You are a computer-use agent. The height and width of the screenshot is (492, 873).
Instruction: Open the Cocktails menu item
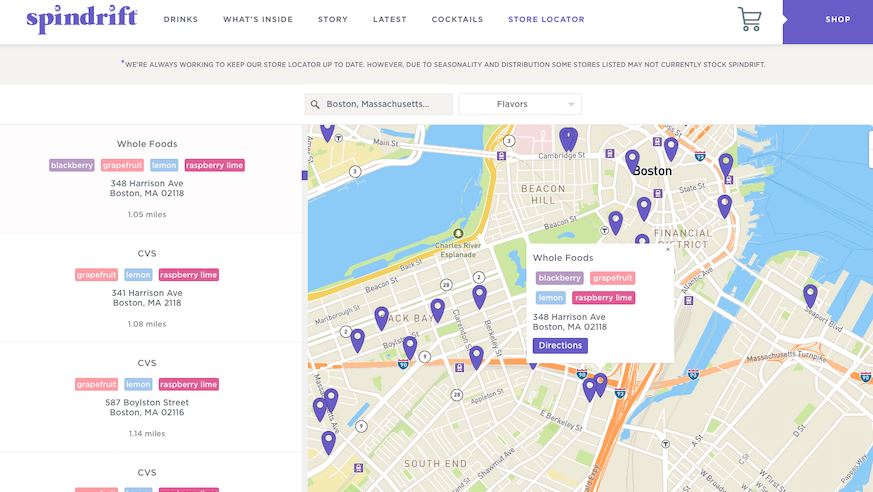[457, 19]
